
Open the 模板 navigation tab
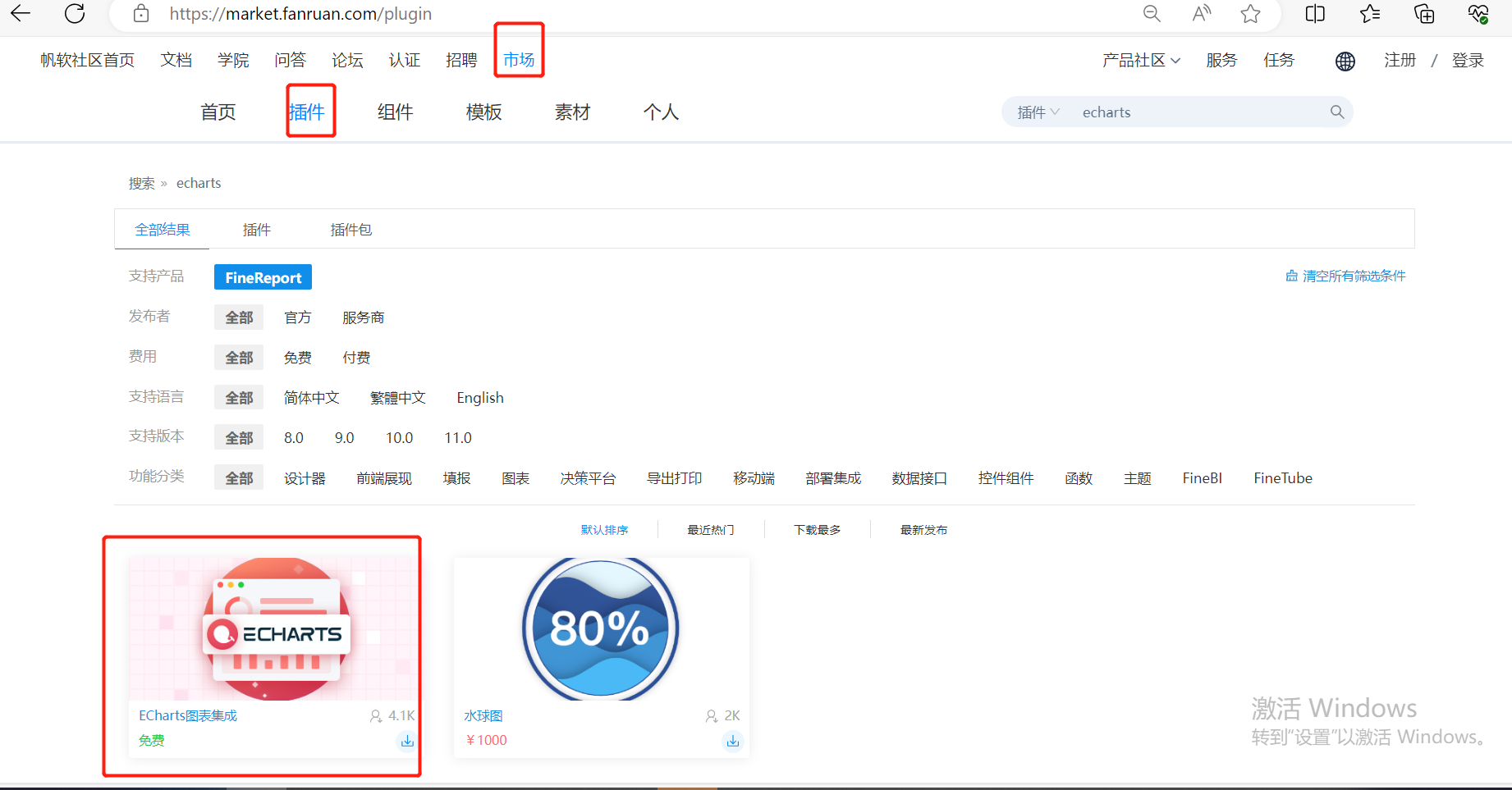(x=484, y=112)
